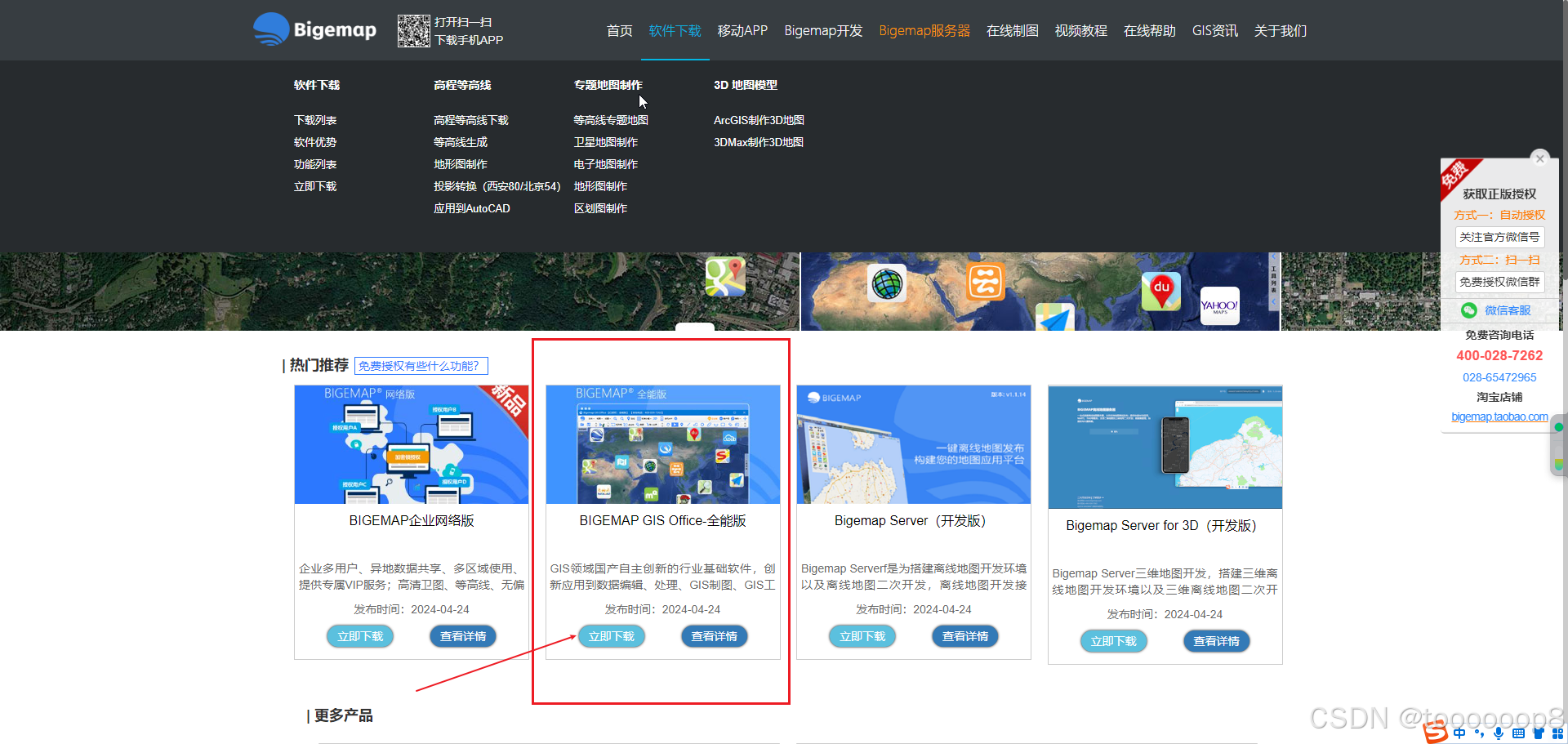Click 立即下载 for BIGEMAP企业网络版
This screenshot has width=1568, height=744.
360,636
